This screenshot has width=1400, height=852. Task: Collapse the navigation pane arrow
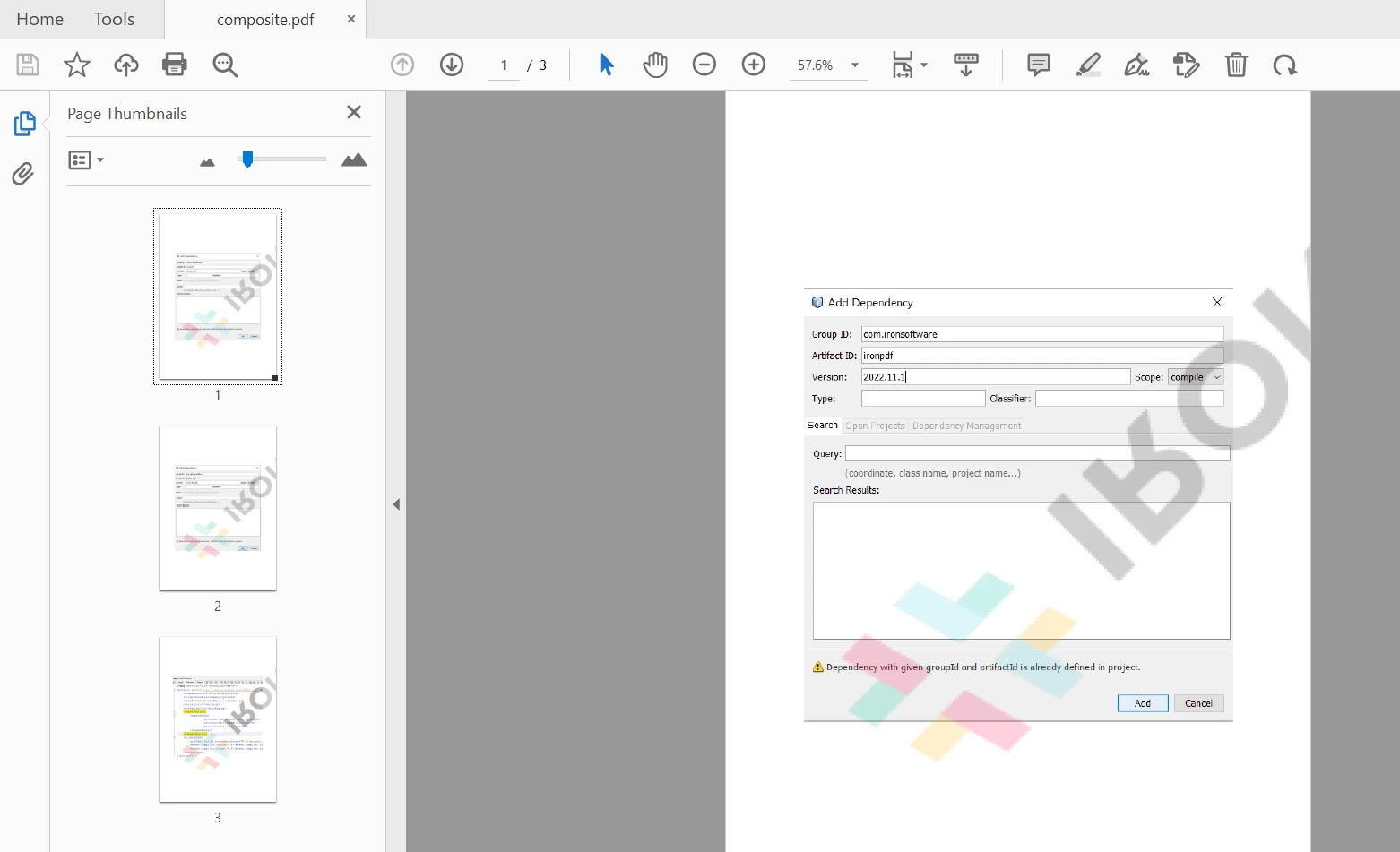pyautogui.click(x=396, y=504)
